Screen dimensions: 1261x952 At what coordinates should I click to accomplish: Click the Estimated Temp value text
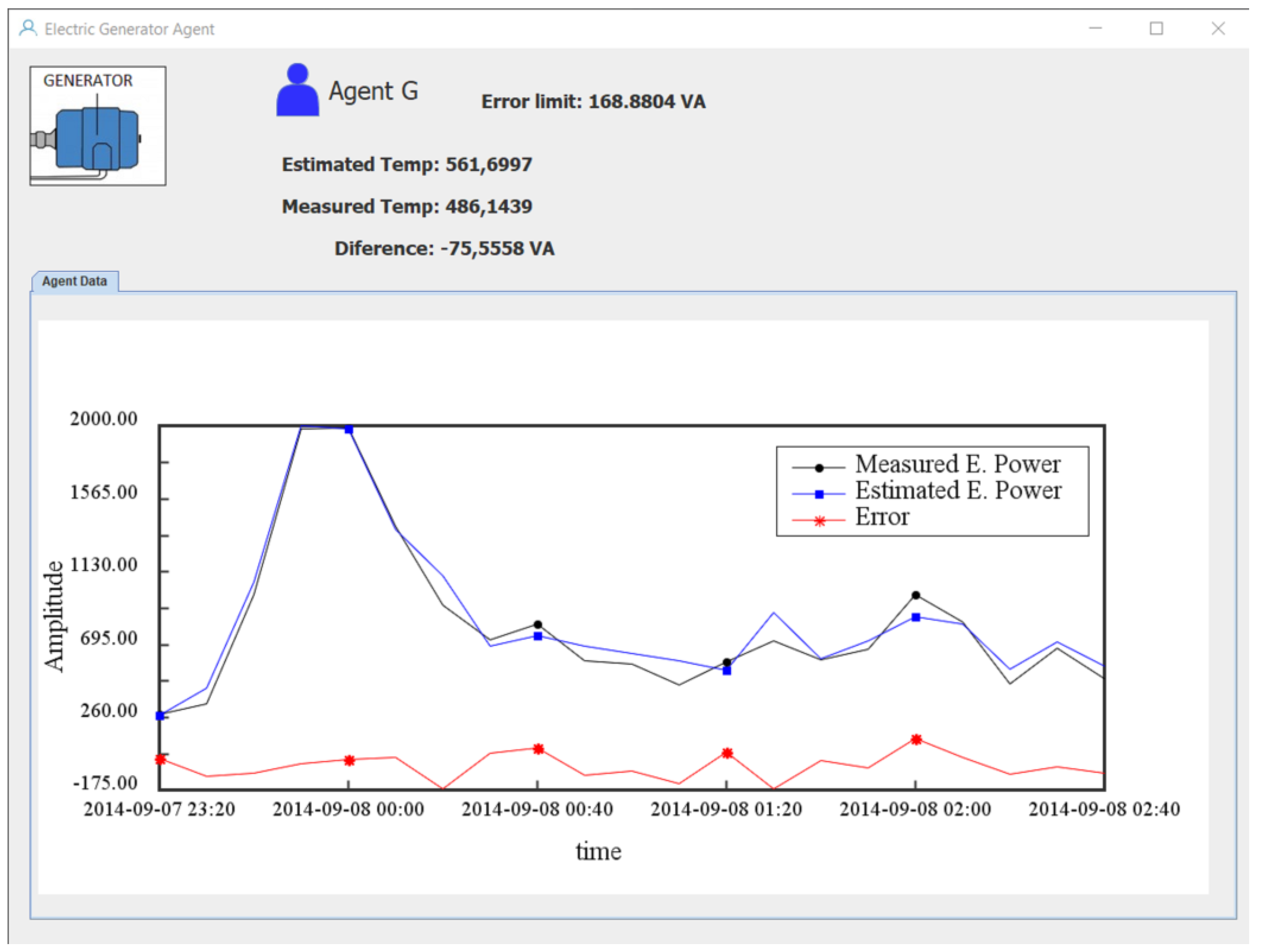[x=488, y=164]
